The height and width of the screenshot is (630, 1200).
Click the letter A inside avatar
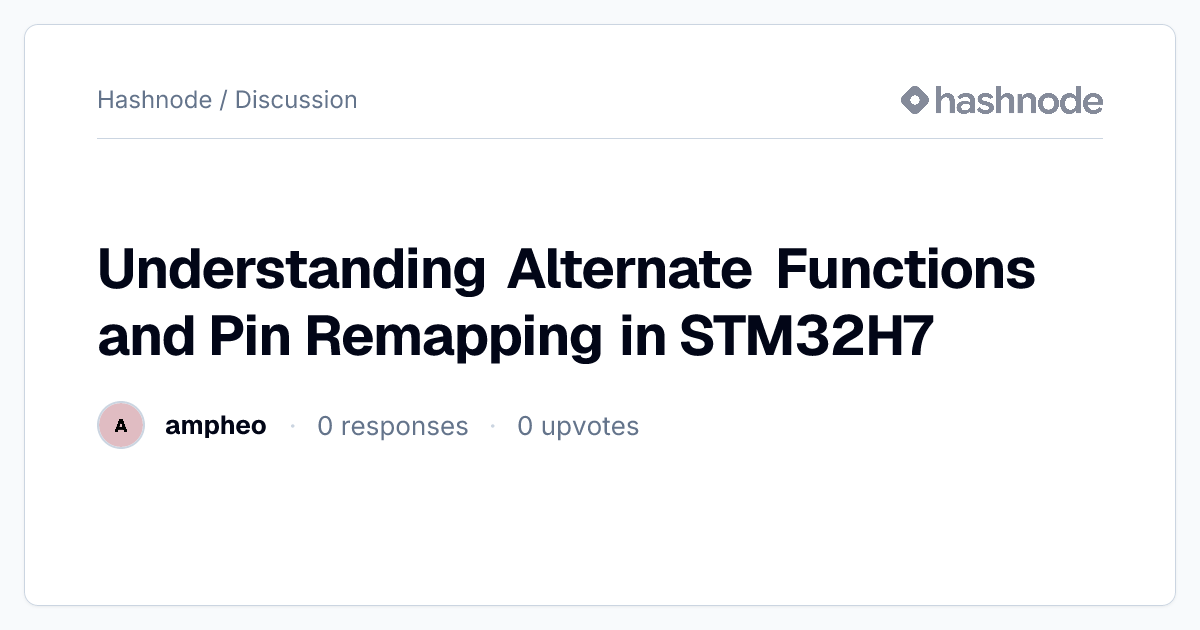(121, 426)
